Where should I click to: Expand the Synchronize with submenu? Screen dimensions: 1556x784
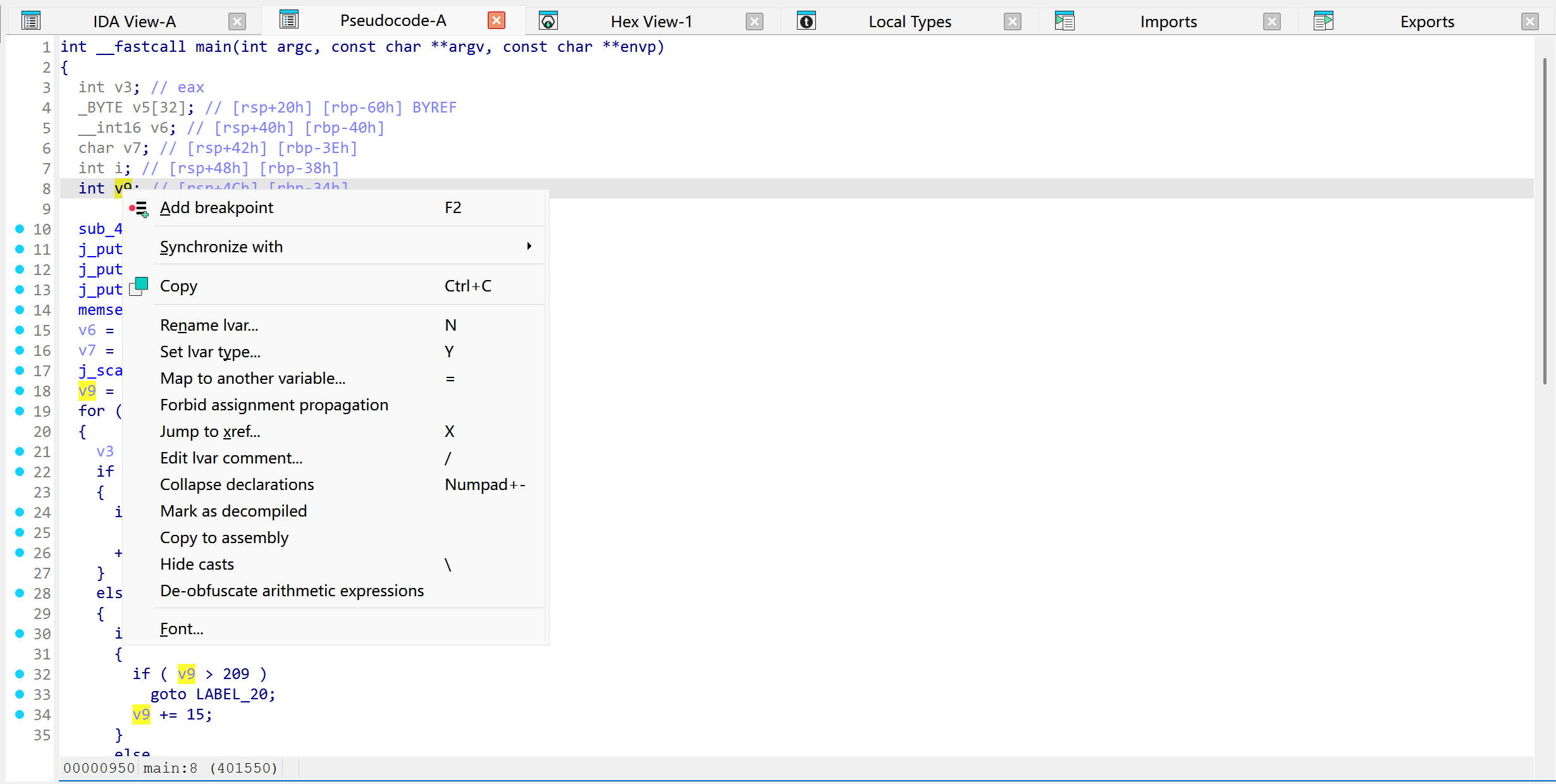pyautogui.click(x=221, y=247)
